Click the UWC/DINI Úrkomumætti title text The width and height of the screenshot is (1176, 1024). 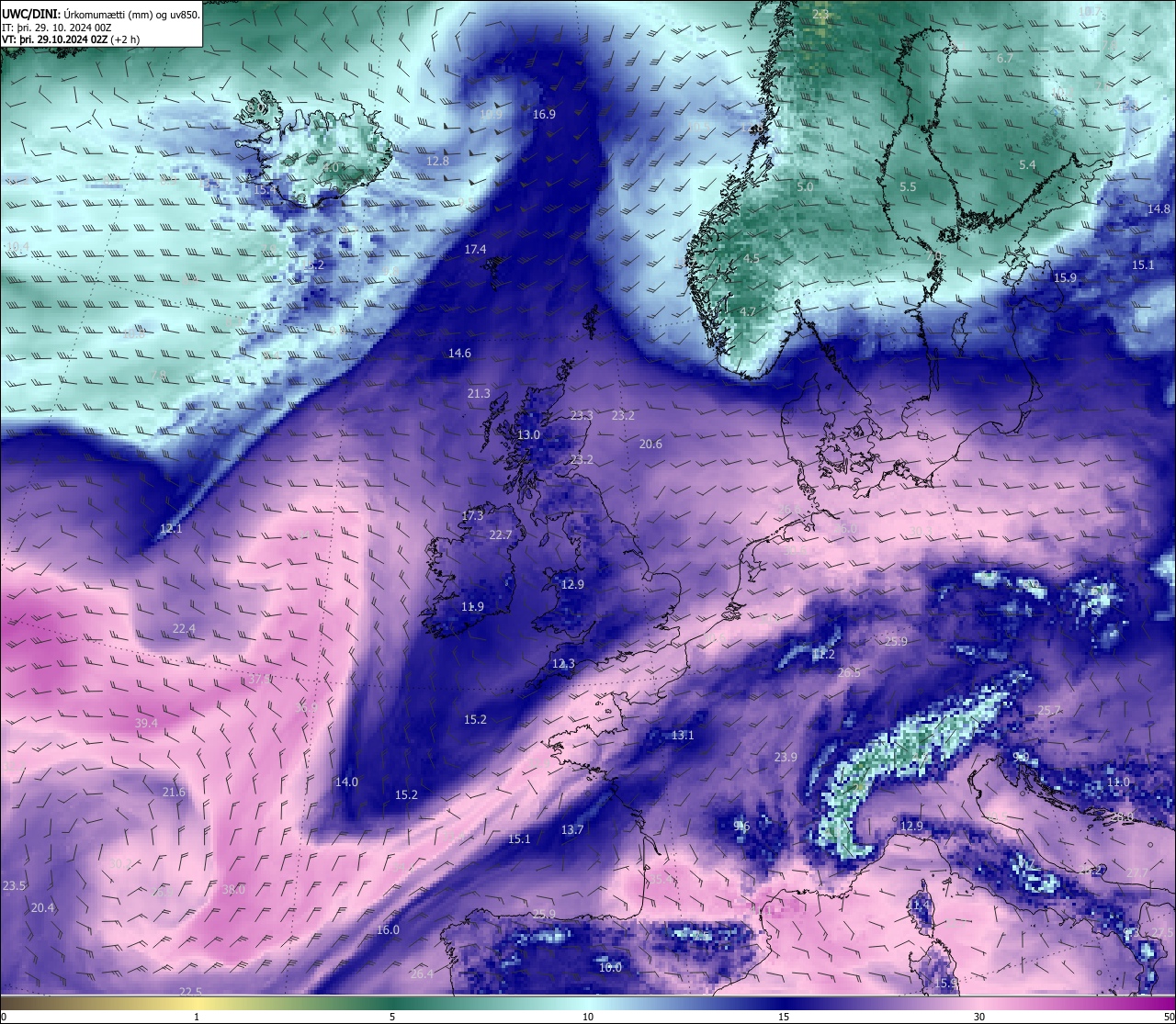101,14
